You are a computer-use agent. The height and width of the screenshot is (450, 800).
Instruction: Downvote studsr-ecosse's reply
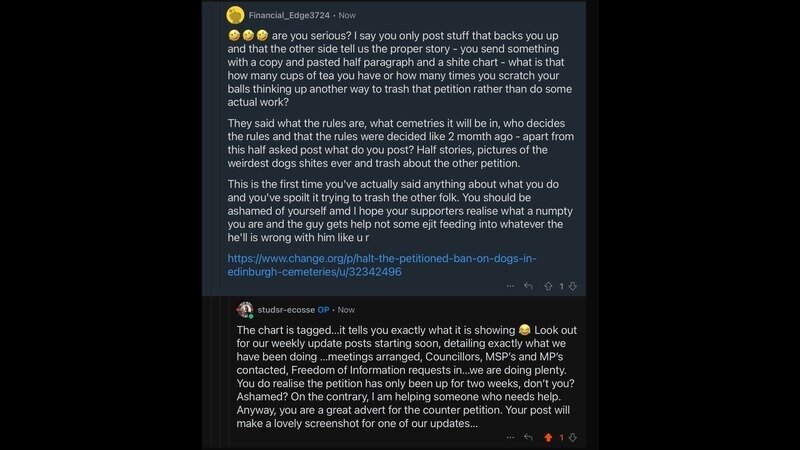coord(572,437)
